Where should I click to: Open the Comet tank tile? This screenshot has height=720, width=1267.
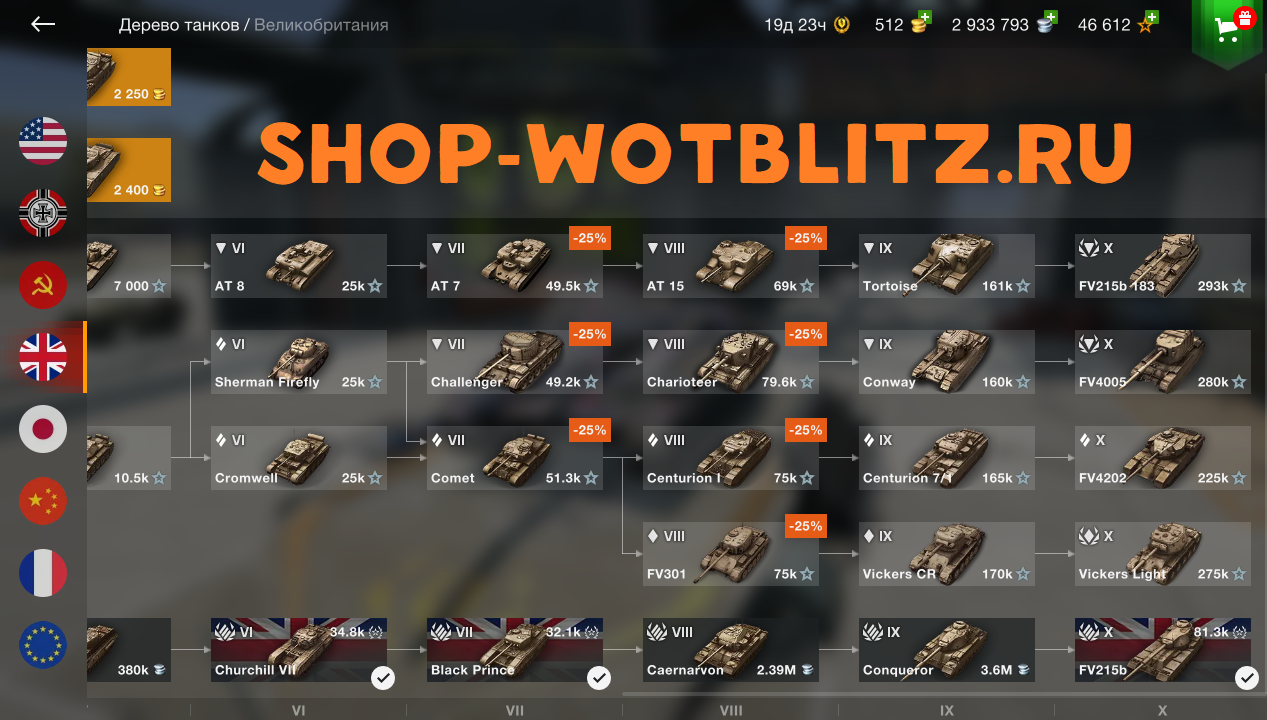click(x=515, y=458)
